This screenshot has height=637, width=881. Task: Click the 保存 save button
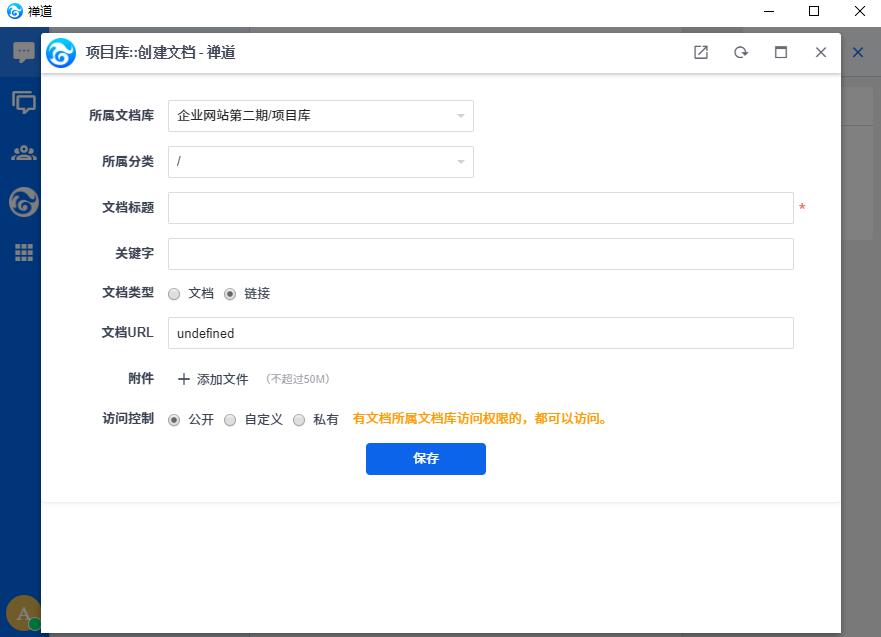425,459
